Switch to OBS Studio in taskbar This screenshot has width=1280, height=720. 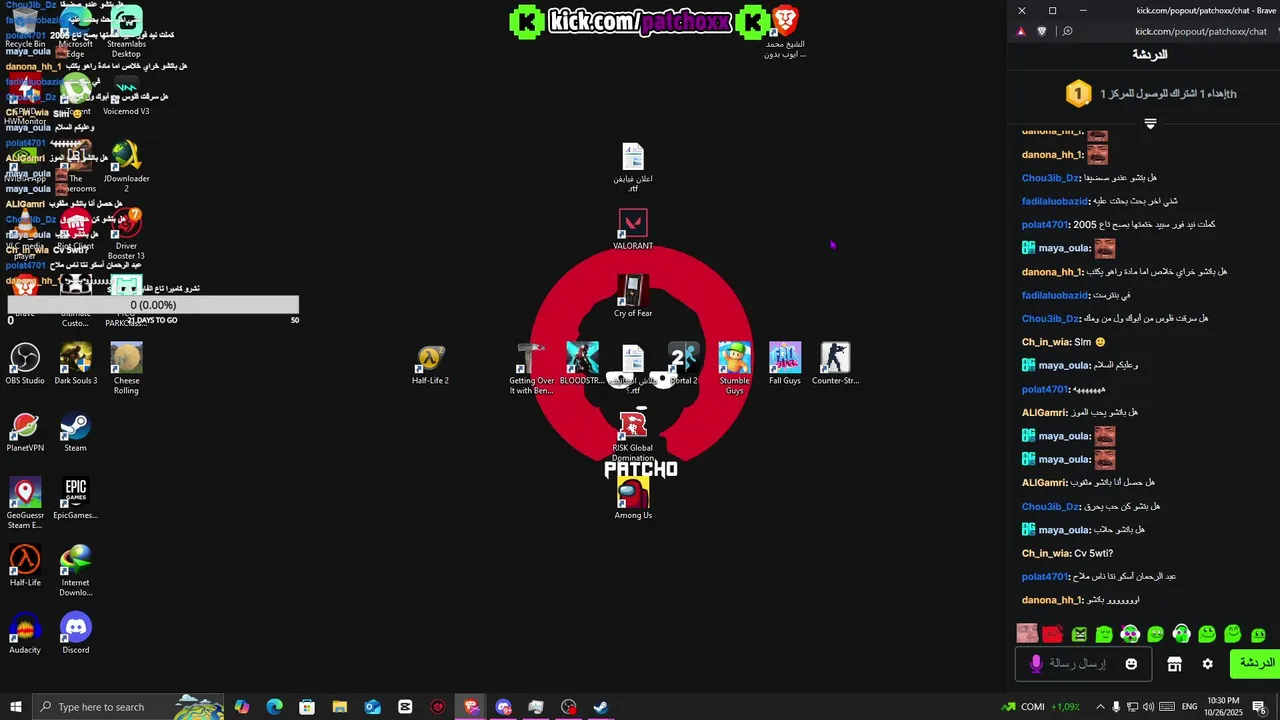click(569, 707)
